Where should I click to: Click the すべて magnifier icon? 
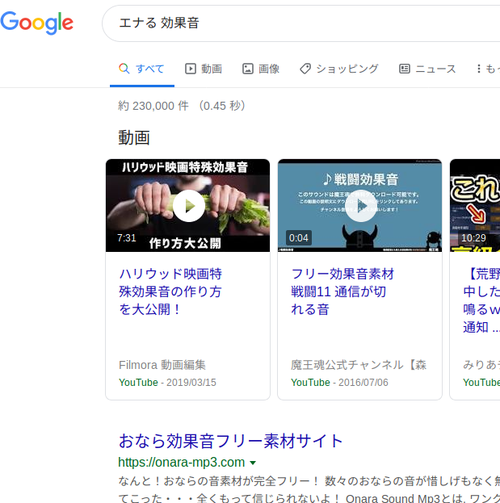(124, 69)
